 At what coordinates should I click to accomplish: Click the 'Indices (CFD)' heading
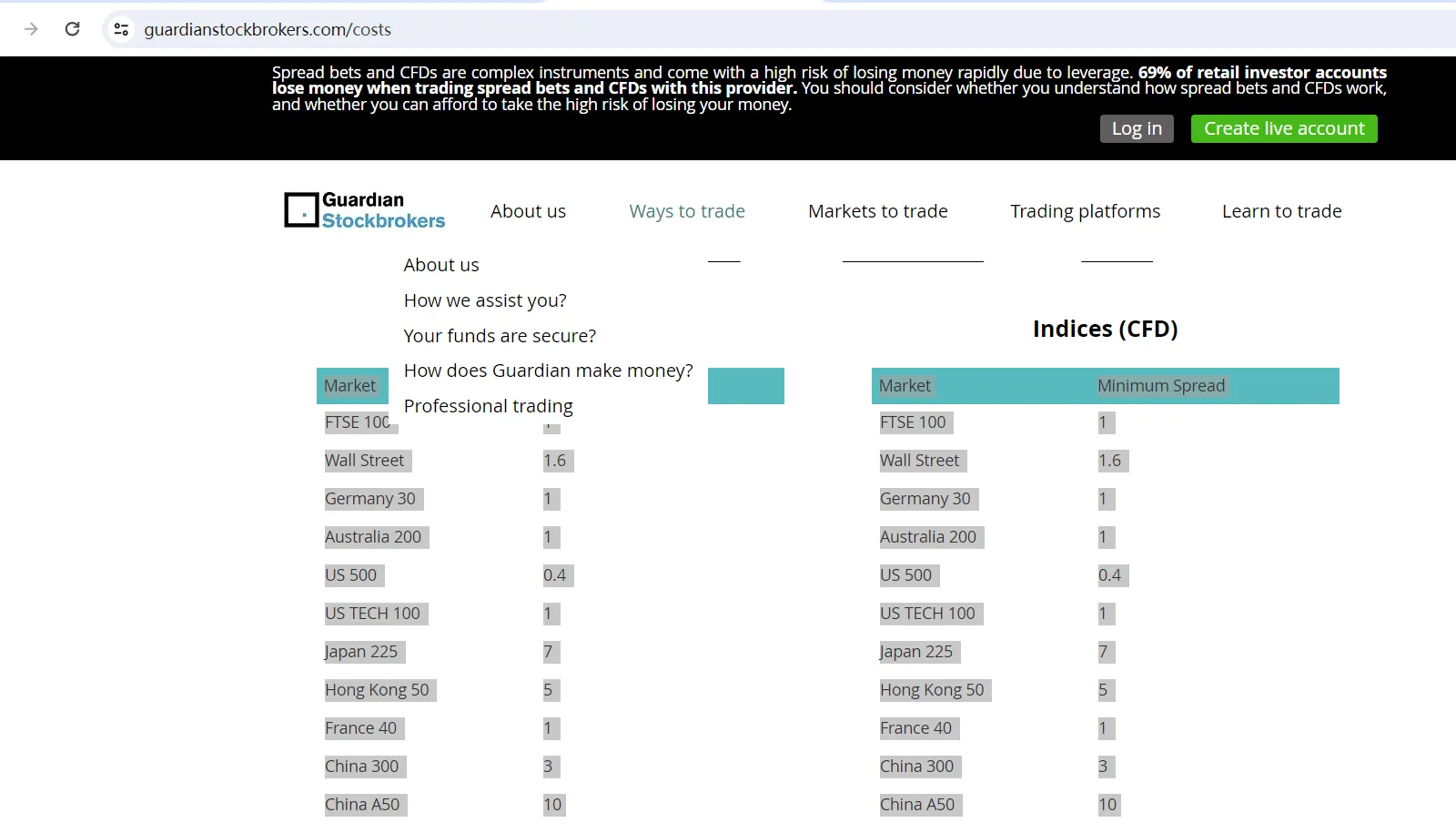[1105, 329]
